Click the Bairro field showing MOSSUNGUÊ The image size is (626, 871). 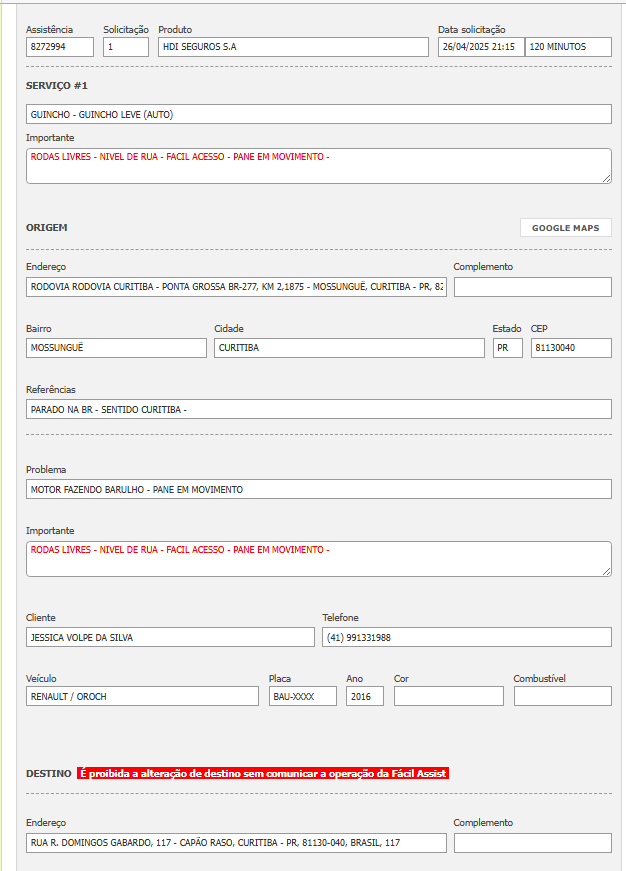116,348
